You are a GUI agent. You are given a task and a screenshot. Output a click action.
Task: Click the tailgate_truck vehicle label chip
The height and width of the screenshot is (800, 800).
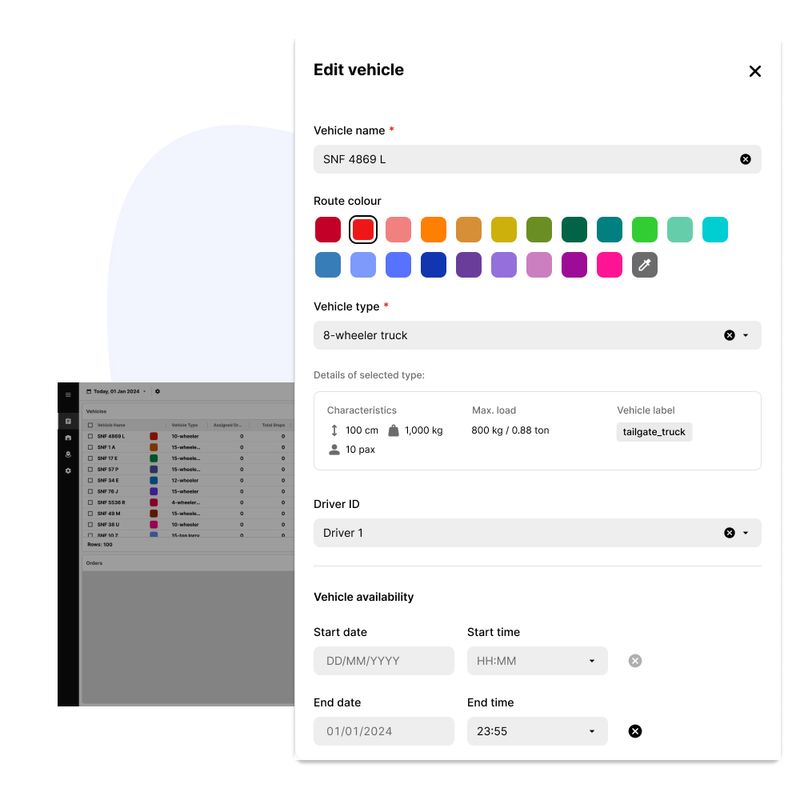654,432
